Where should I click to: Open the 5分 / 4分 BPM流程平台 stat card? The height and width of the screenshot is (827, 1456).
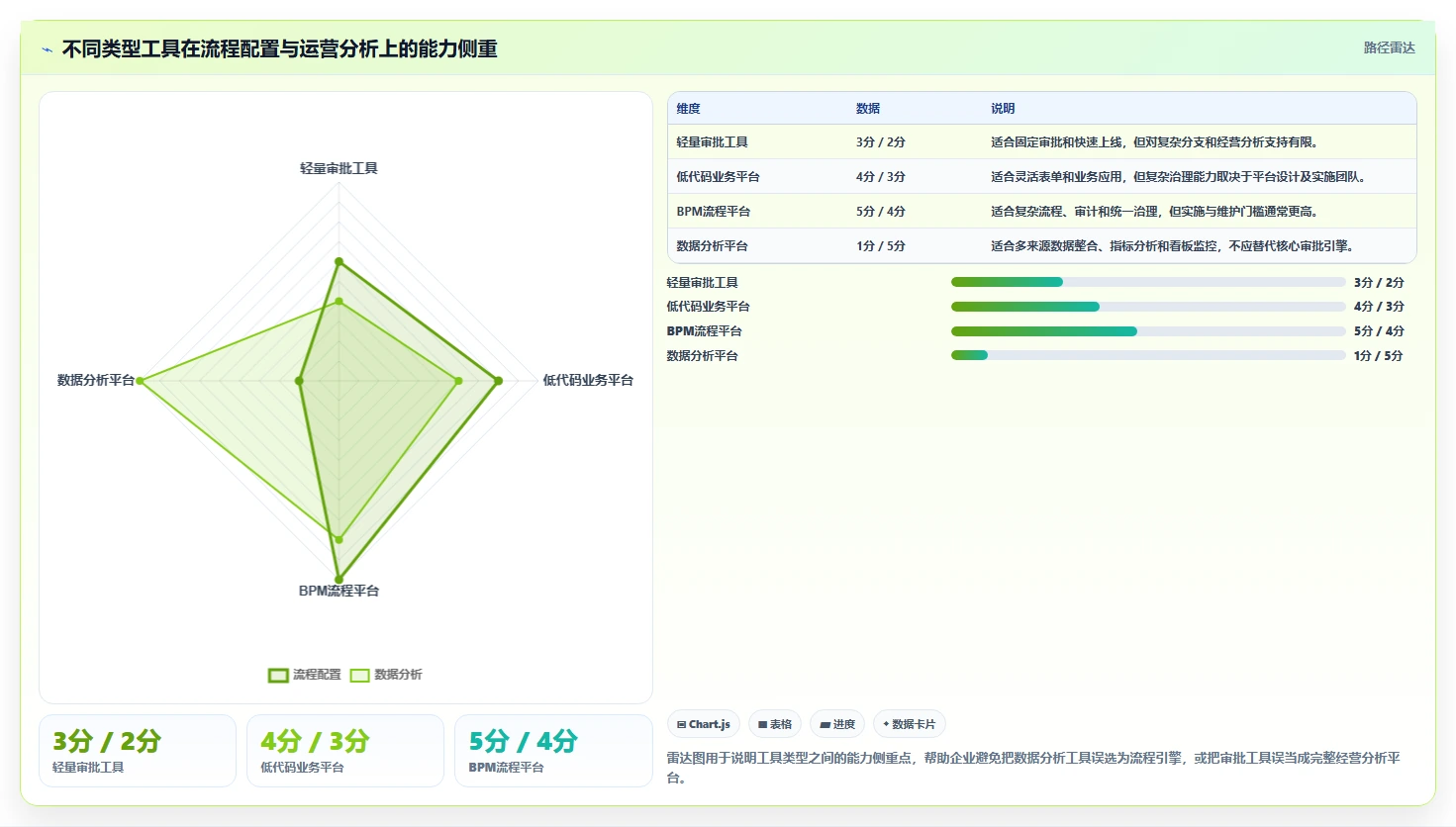pos(553,751)
